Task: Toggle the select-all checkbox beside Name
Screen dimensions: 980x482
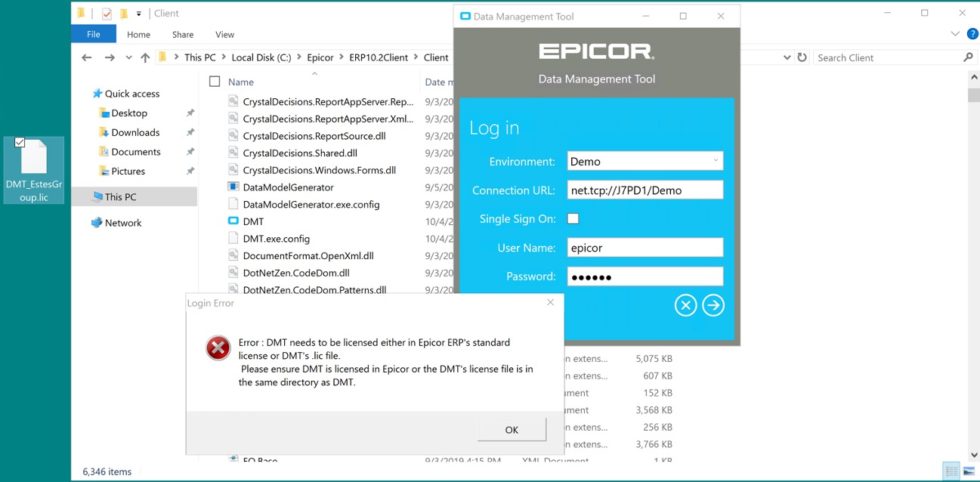Action: [214, 81]
